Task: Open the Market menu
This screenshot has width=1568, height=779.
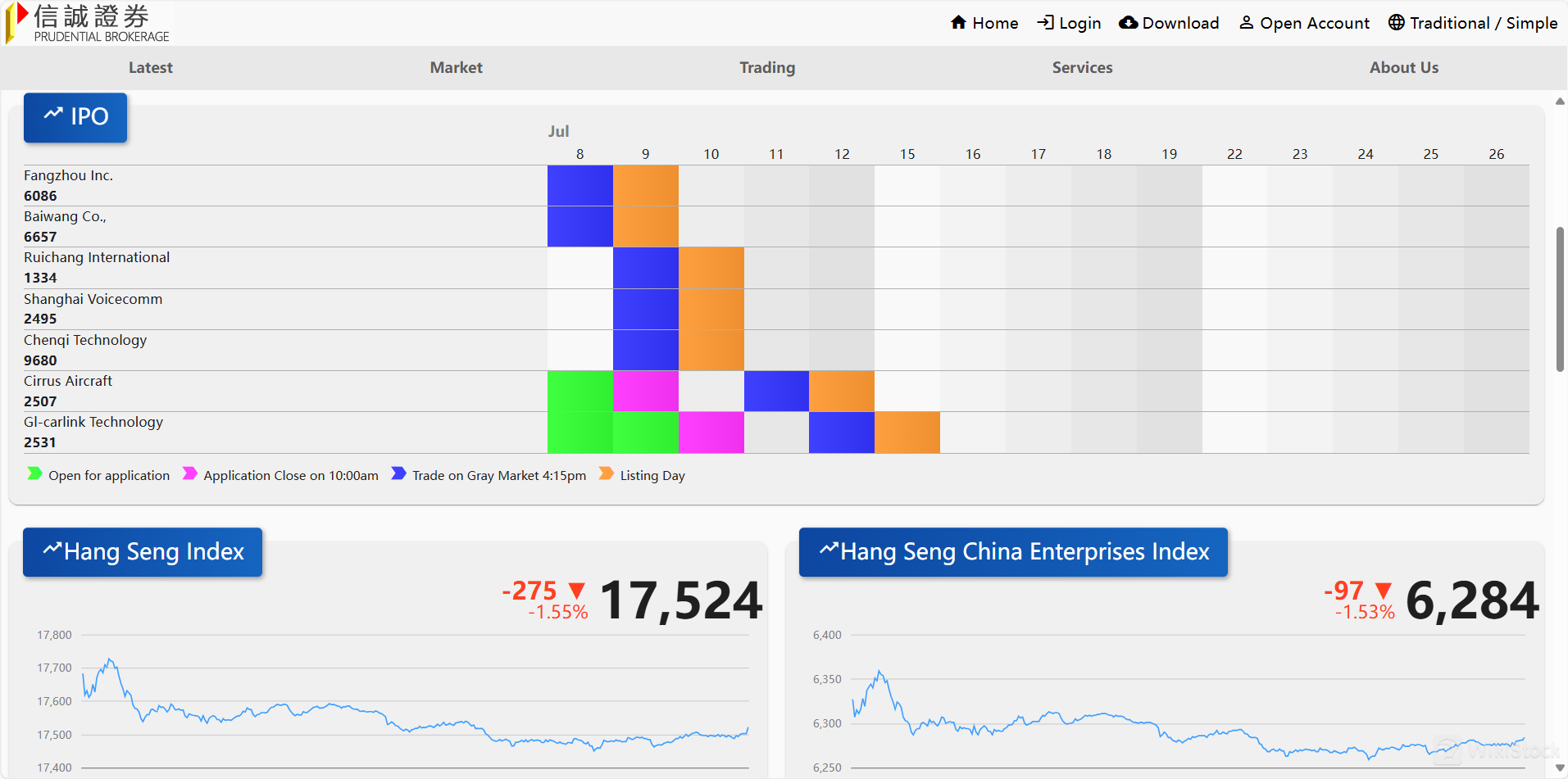Action: pyautogui.click(x=456, y=68)
